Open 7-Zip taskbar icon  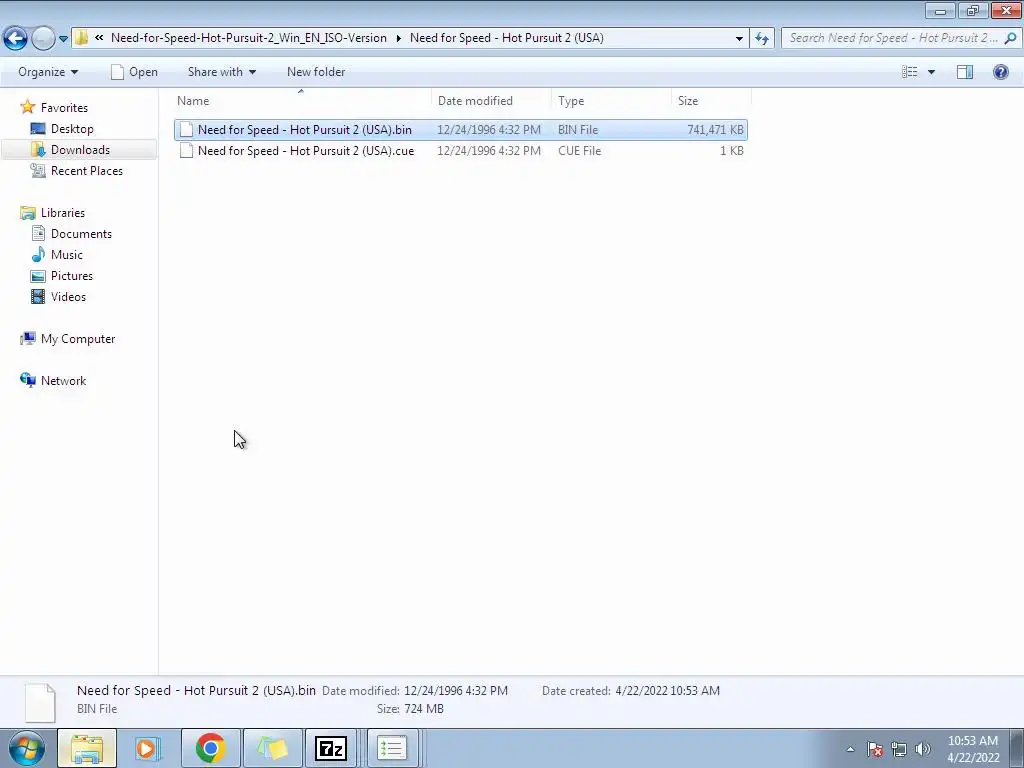point(330,748)
